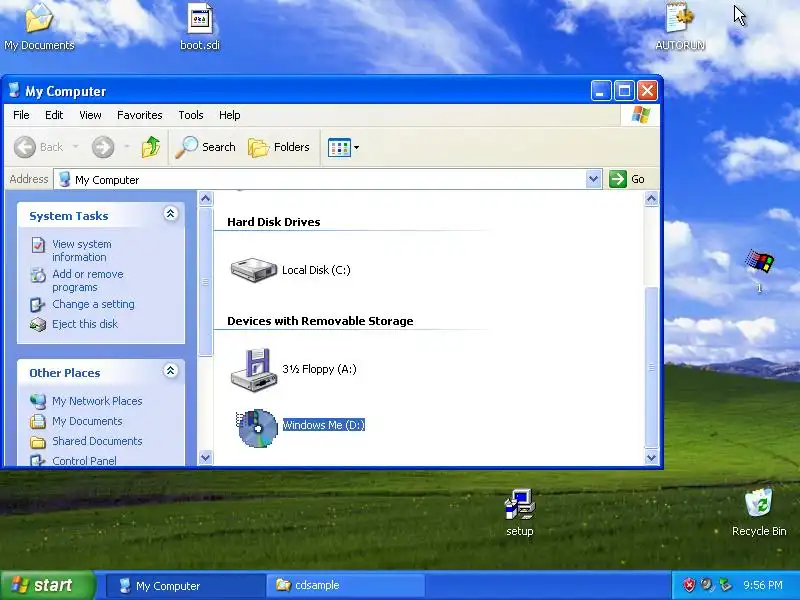Click the My Network Places icon

coord(38,402)
